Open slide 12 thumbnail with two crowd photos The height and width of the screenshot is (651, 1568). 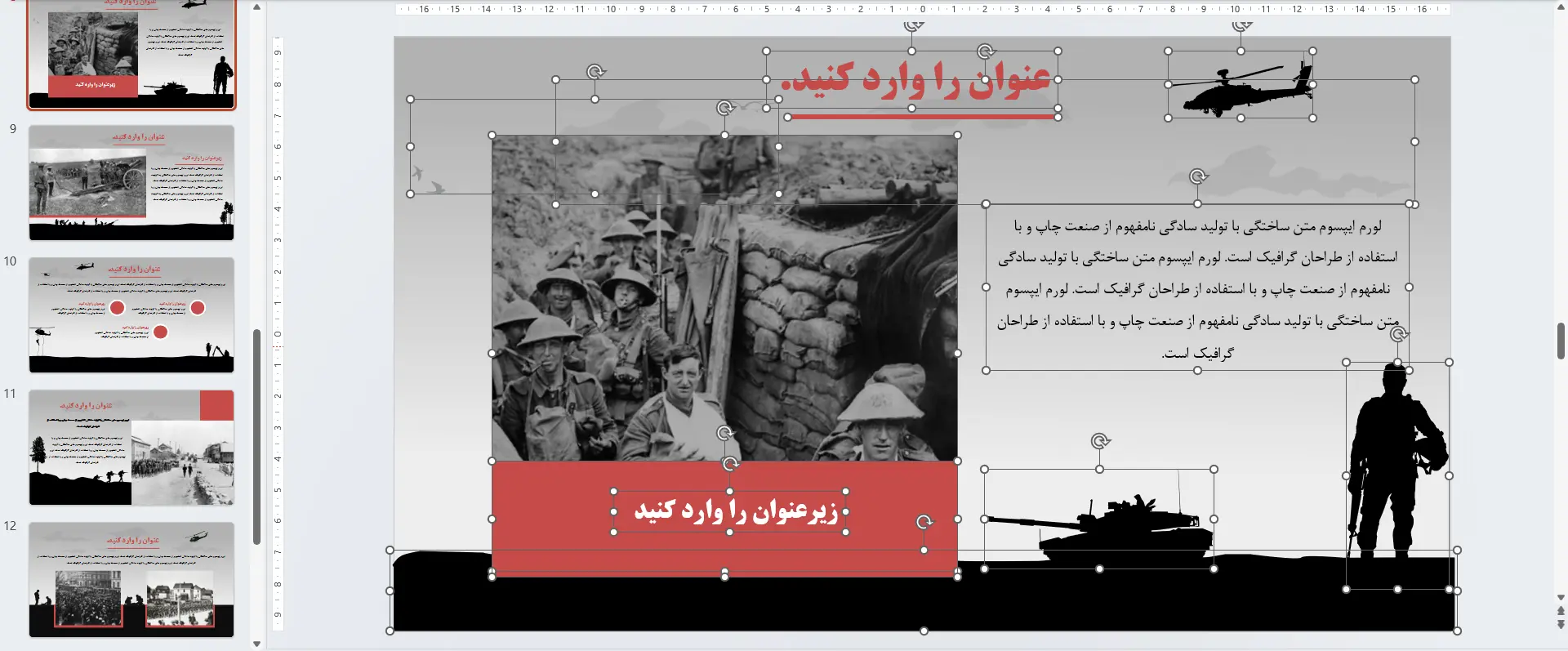click(x=131, y=580)
